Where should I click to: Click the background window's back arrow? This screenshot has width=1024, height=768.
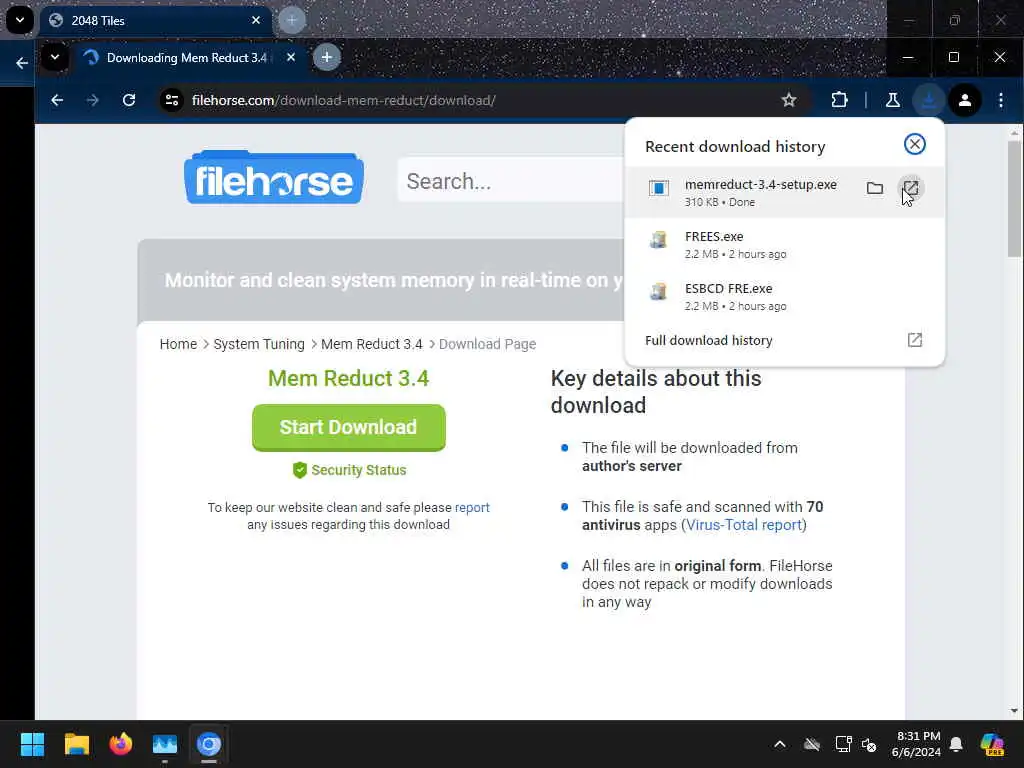(22, 63)
